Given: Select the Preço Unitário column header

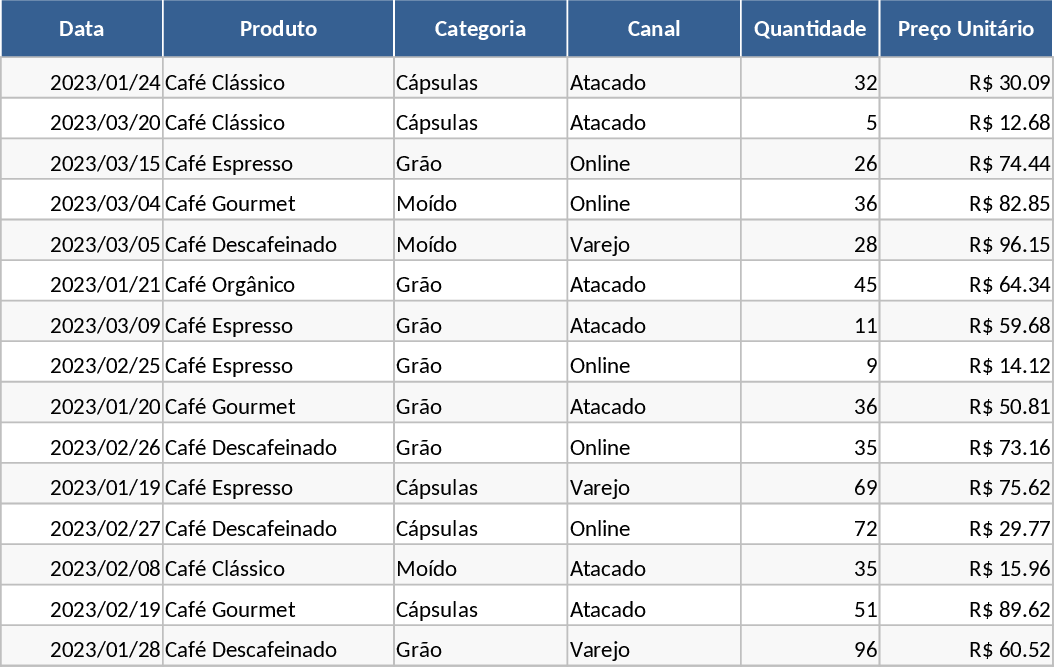Looking at the screenshot, I should tap(966, 29).
